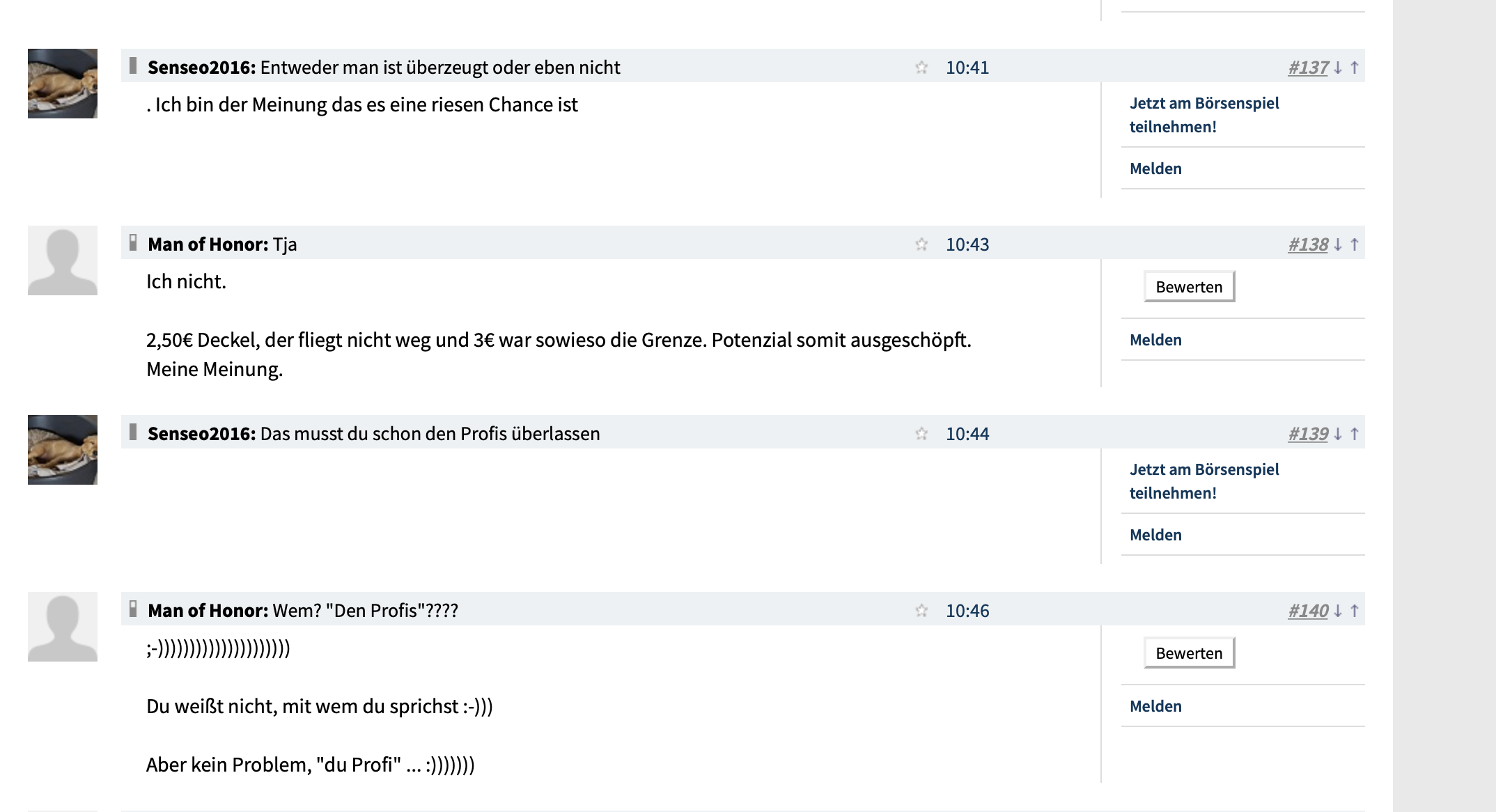The height and width of the screenshot is (812, 1496).
Task: Click the down arrow beside post #140
Action: [1338, 611]
